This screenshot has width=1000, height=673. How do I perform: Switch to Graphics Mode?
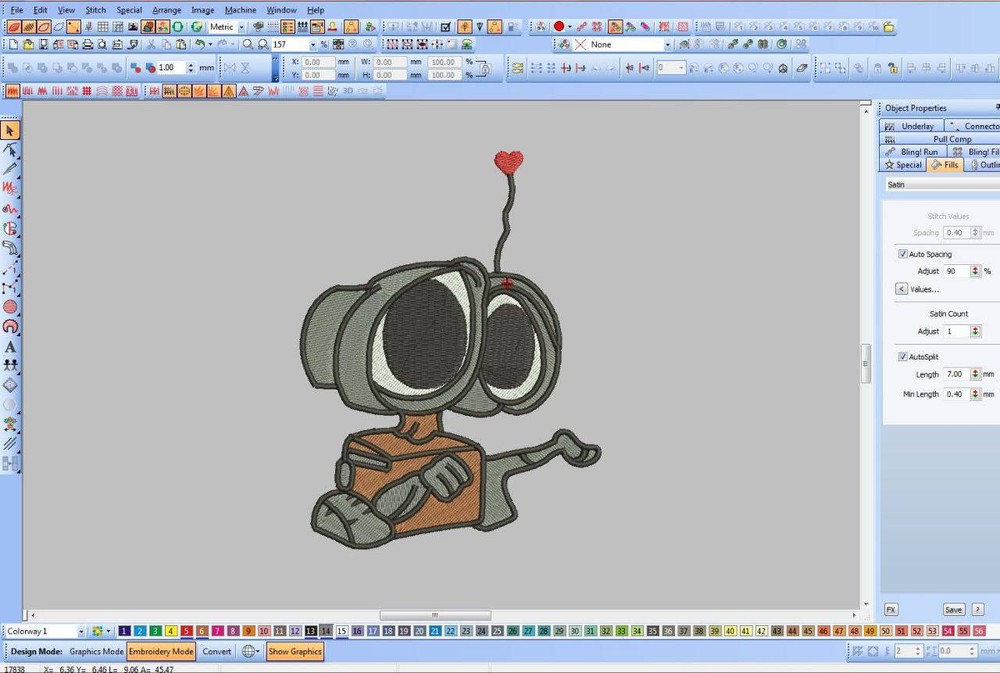pyautogui.click(x=96, y=651)
